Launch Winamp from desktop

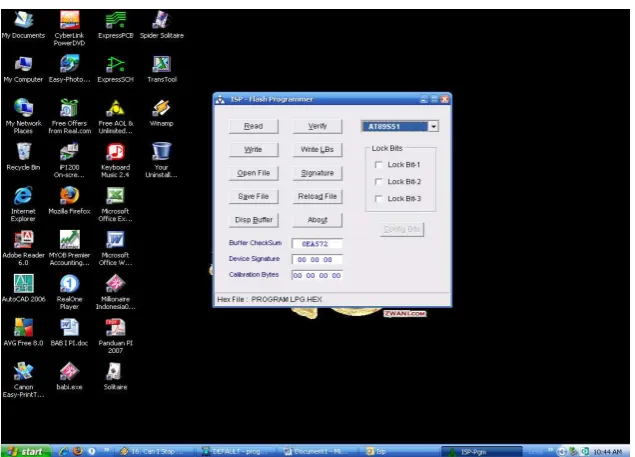[162, 113]
